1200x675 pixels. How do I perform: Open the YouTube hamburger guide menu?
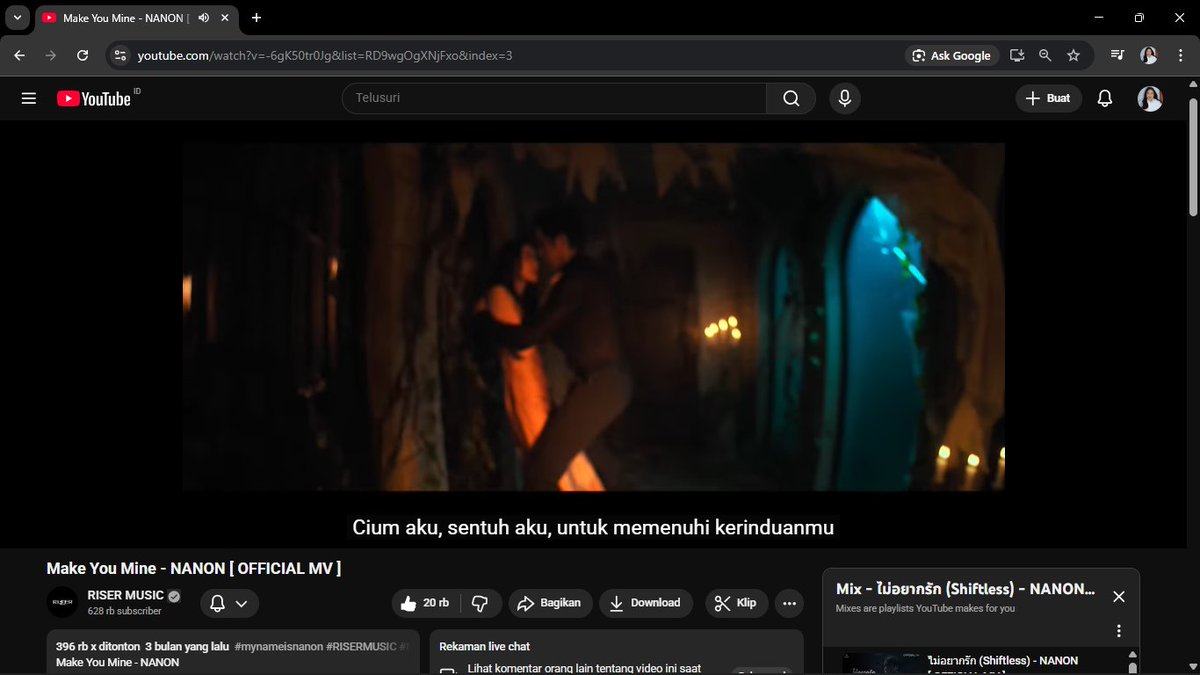click(x=29, y=98)
